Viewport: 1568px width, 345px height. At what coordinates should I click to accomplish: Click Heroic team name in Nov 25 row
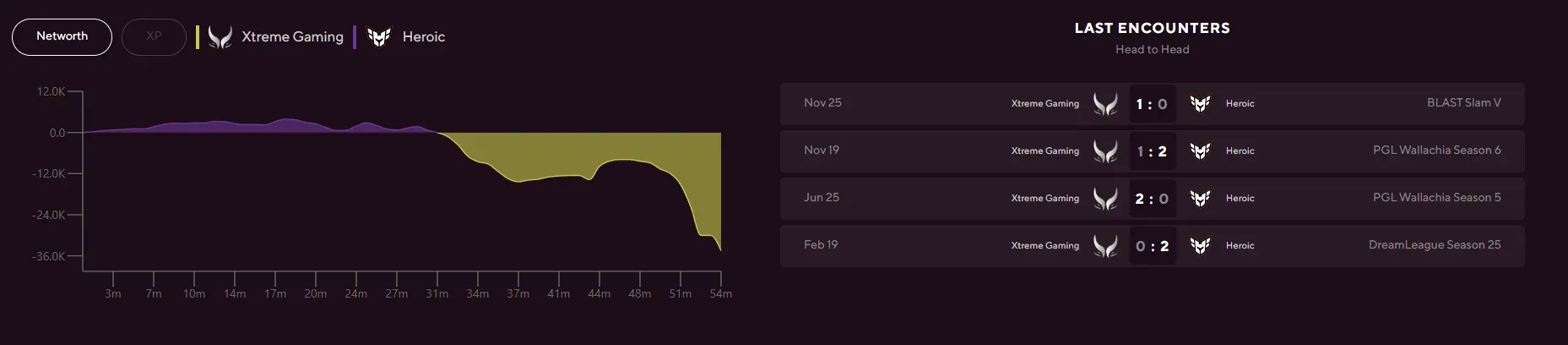coord(1240,103)
